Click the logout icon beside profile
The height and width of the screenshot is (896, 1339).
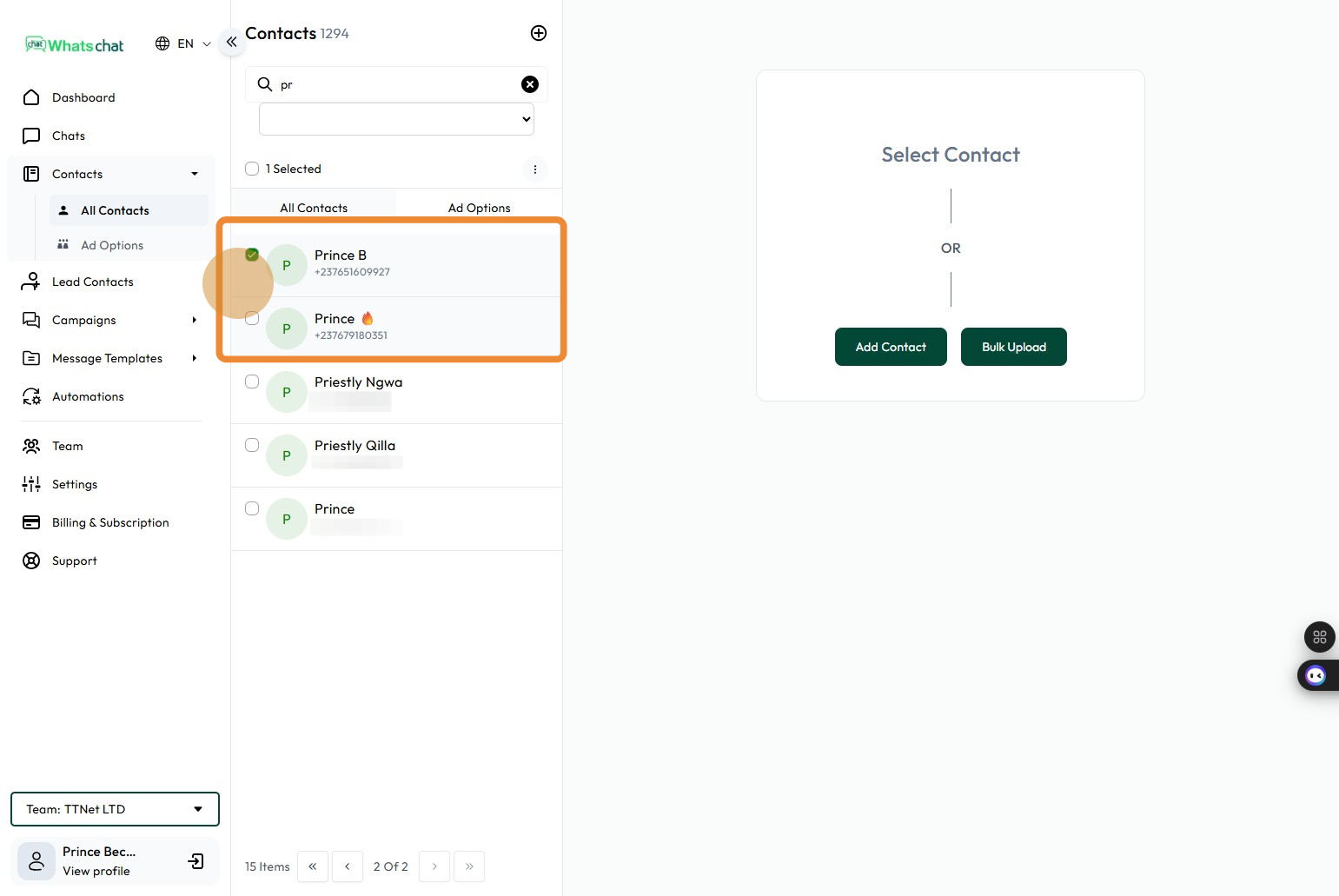pyautogui.click(x=196, y=861)
